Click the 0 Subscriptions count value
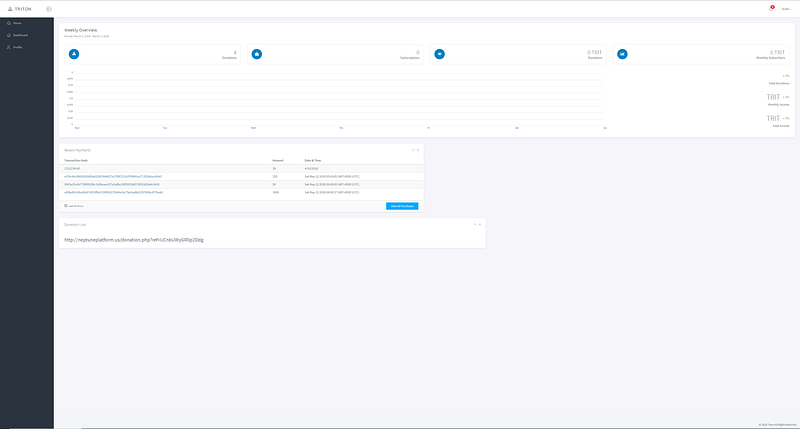 coord(418,53)
